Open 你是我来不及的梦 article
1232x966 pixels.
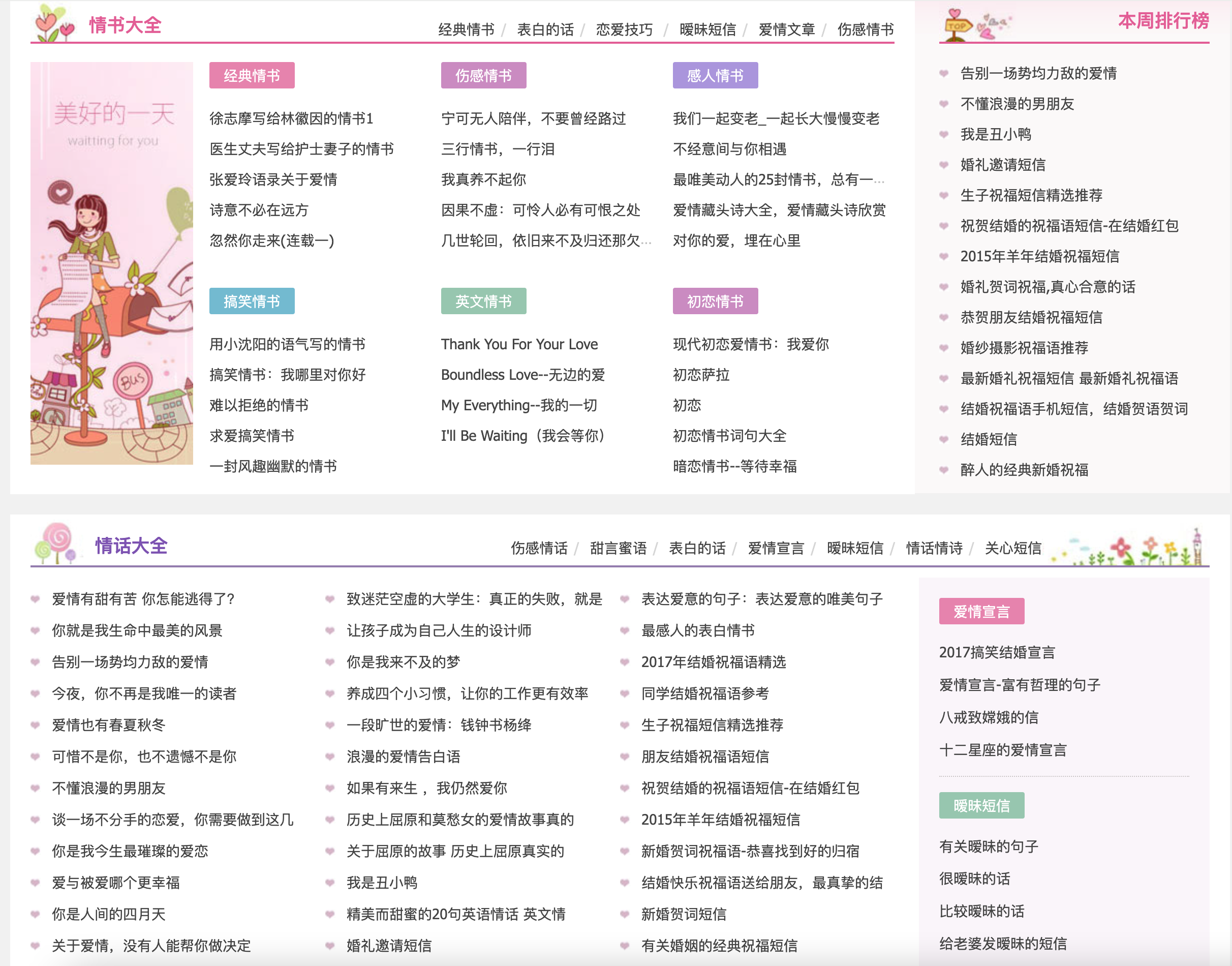pyautogui.click(x=403, y=662)
